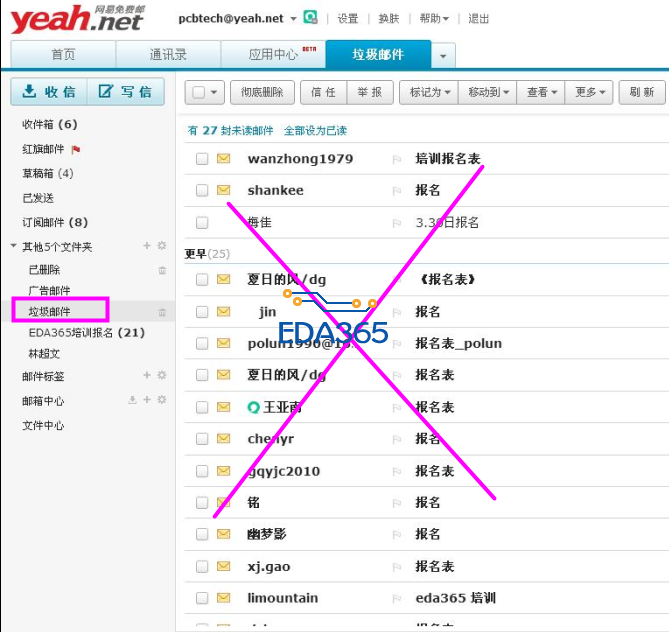Tick the checkbox for jin mail
This screenshot has height=632, width=669.
point(202,312)
